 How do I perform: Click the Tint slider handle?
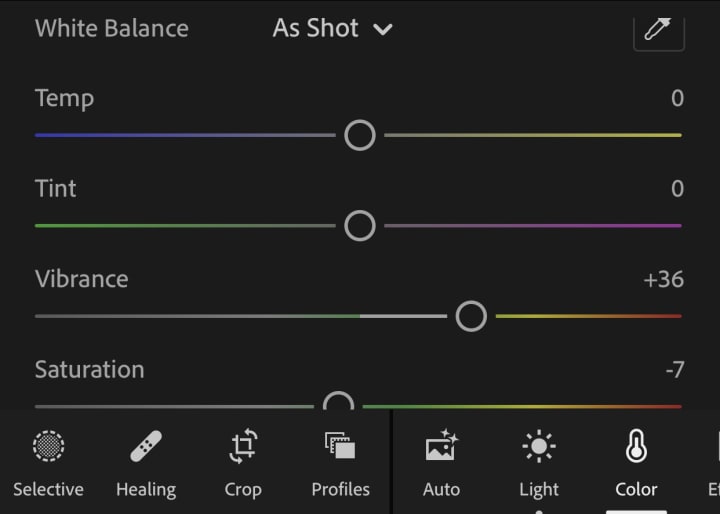tap(360, 226)
